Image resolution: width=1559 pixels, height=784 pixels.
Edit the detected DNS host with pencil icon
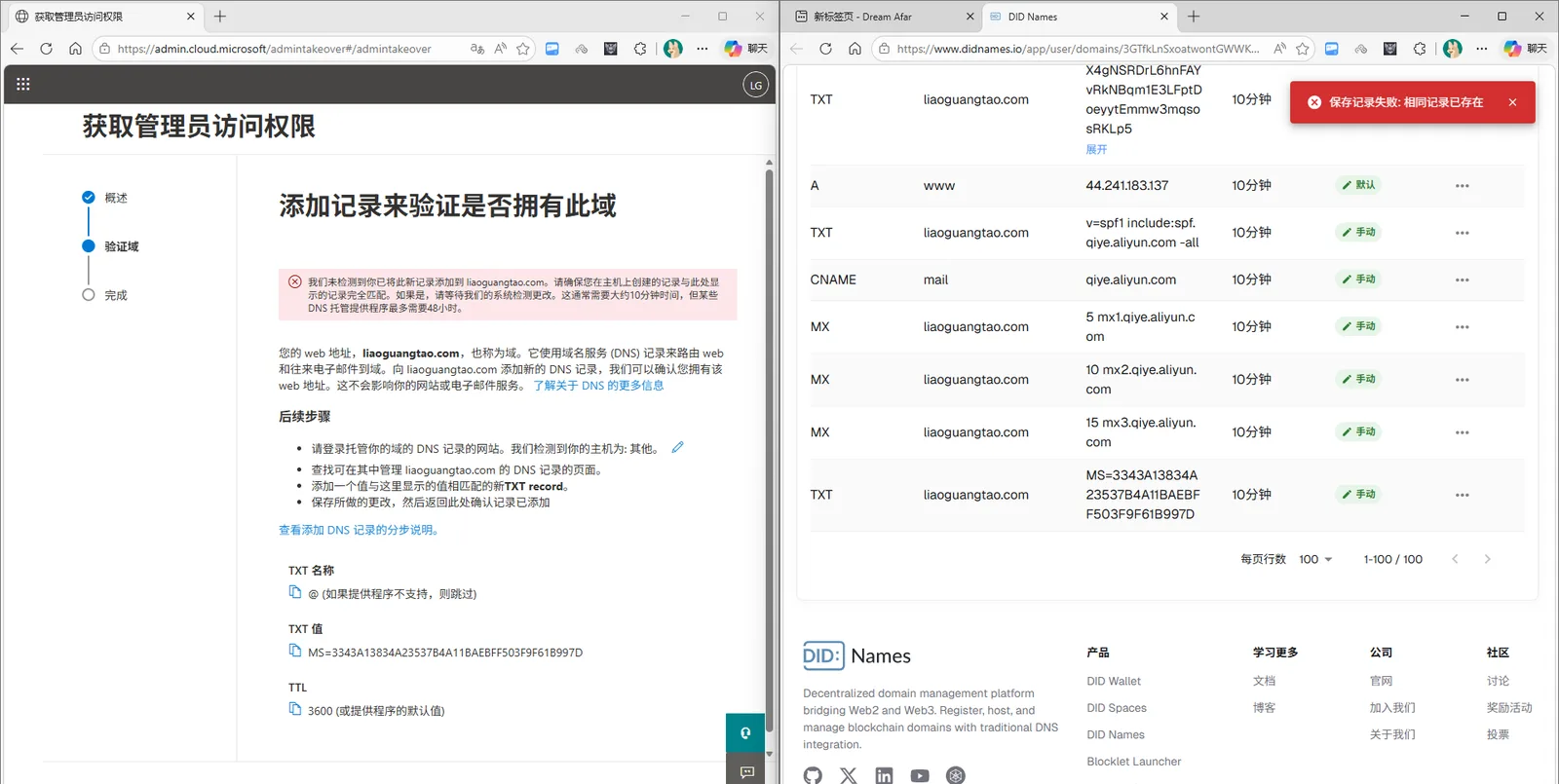pyautogui.click(x=677, y=447)
